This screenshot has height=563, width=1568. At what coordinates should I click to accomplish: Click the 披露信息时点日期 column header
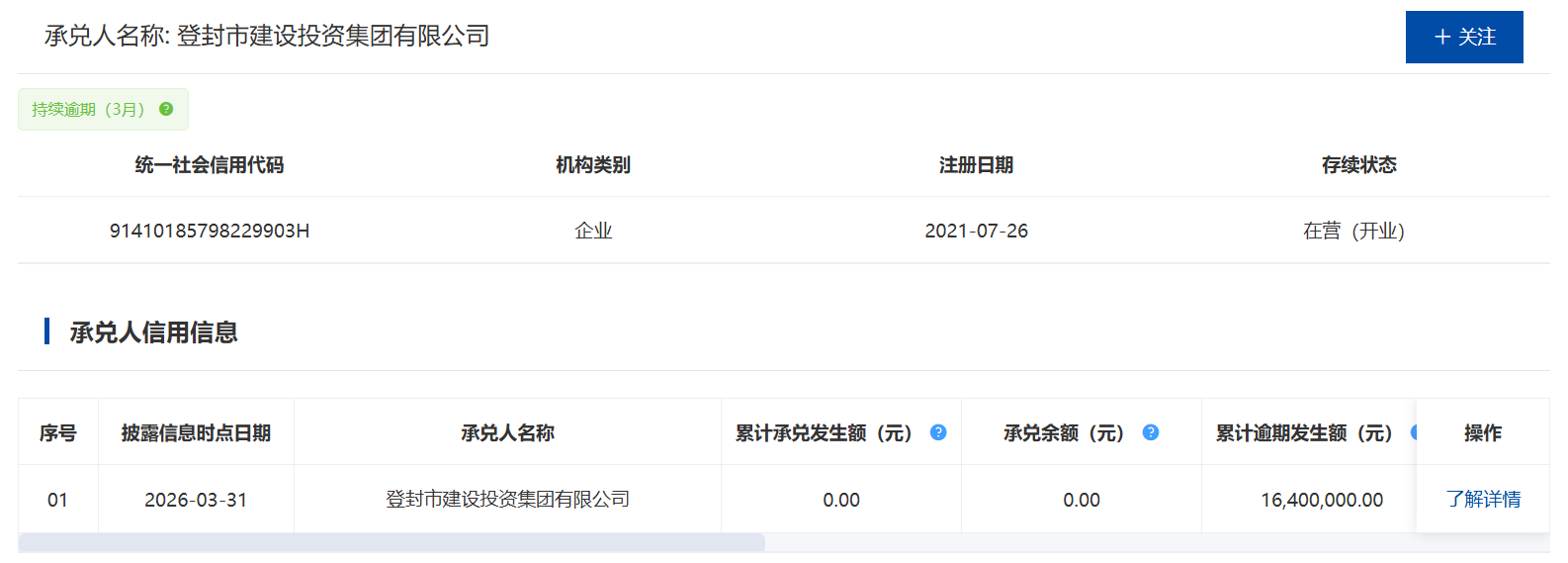[x=196, y=433]
